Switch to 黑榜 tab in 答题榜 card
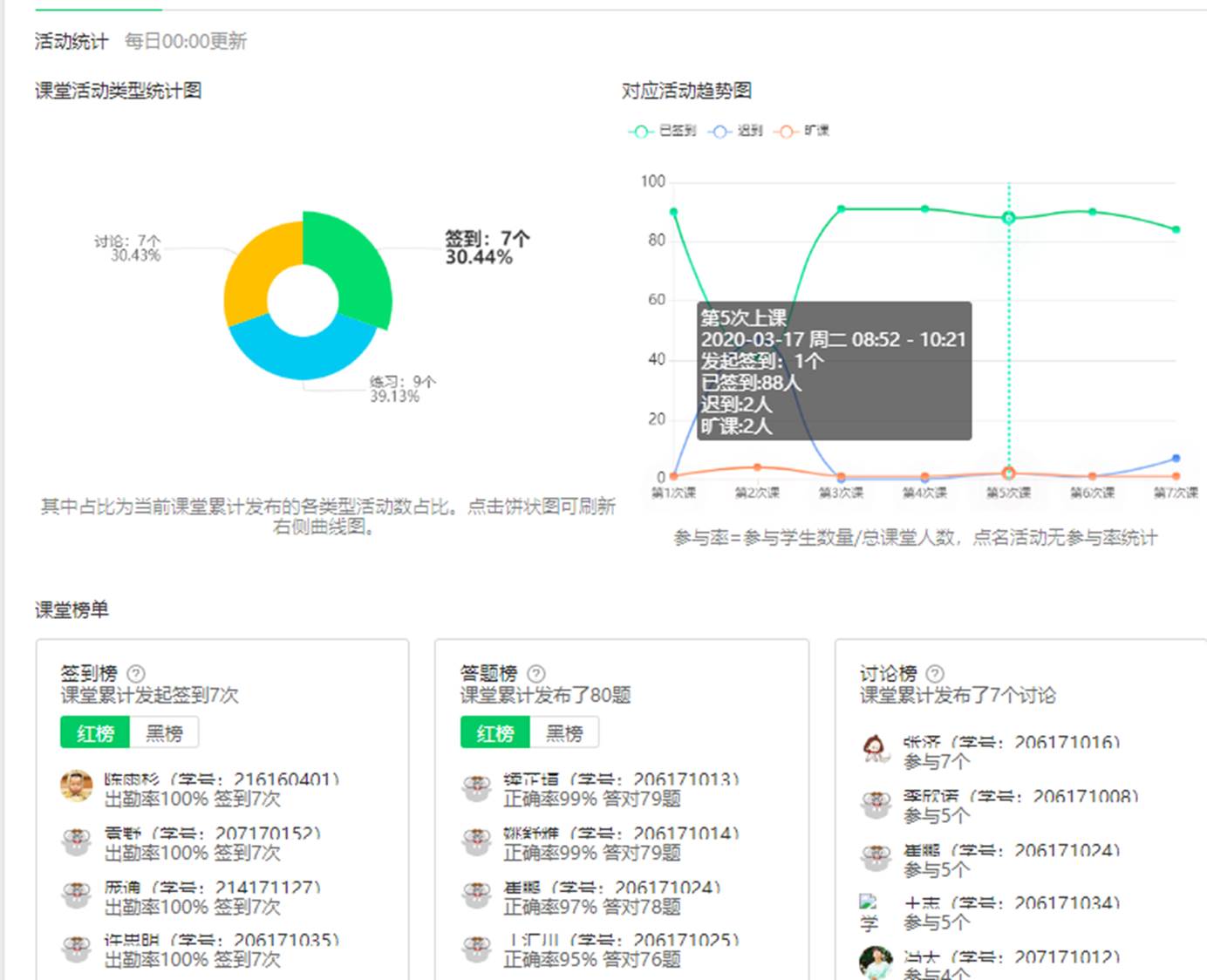 coord(564,732)
